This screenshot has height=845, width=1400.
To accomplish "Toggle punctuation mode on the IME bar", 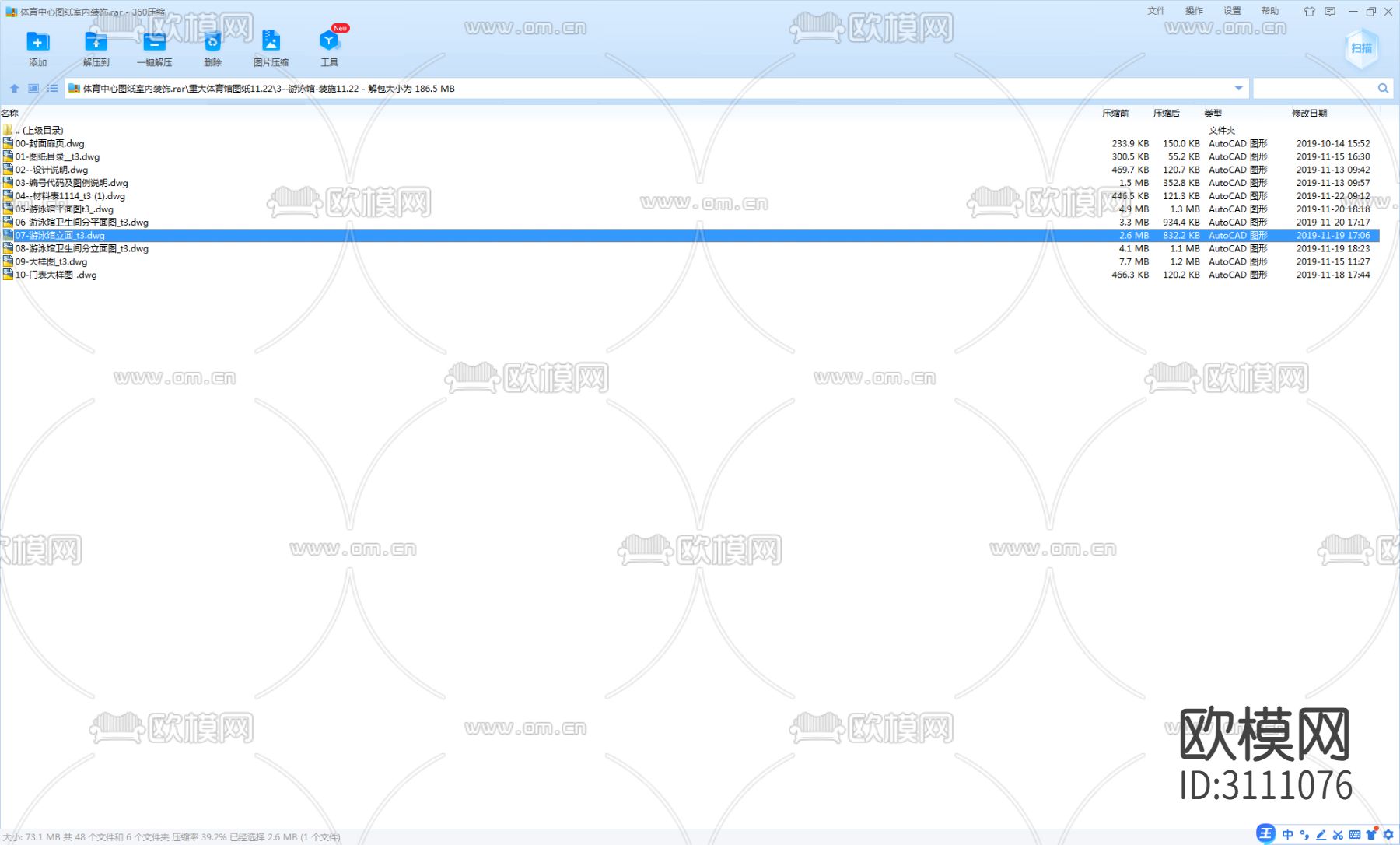I will (x=1304, y=835).
